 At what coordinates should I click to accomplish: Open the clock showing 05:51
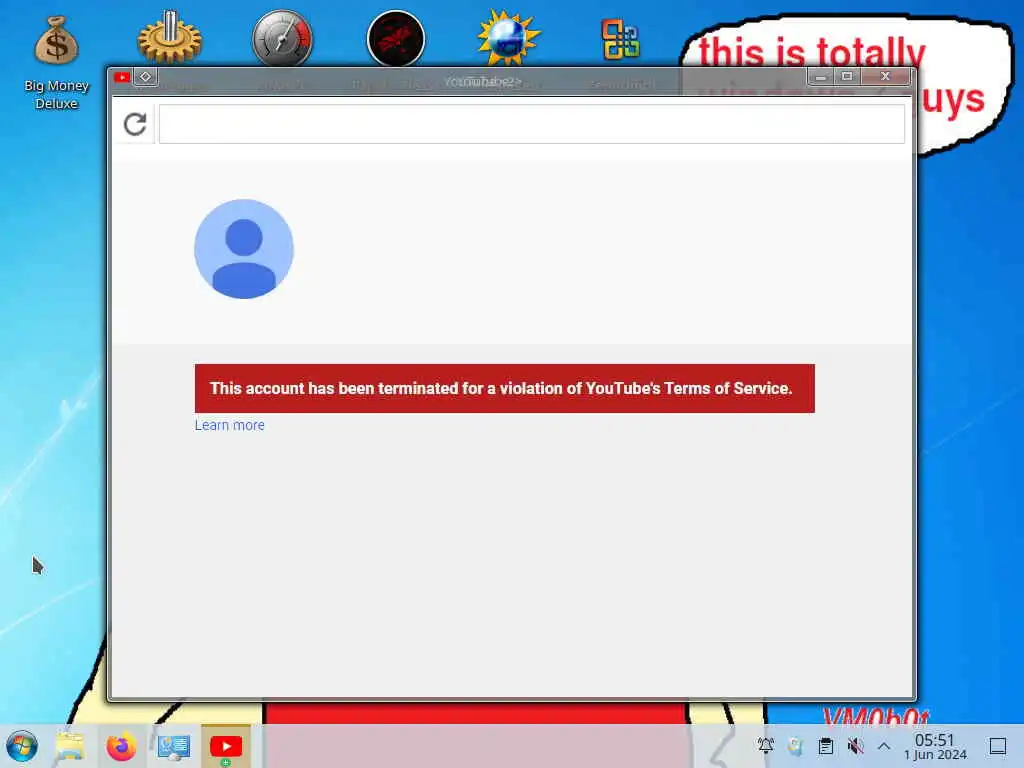click(x=935, y=746)
